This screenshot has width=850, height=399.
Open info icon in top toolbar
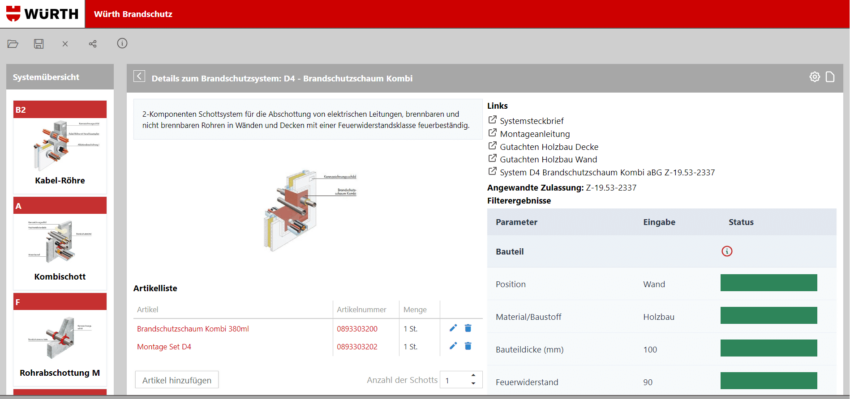pos(123,43)
